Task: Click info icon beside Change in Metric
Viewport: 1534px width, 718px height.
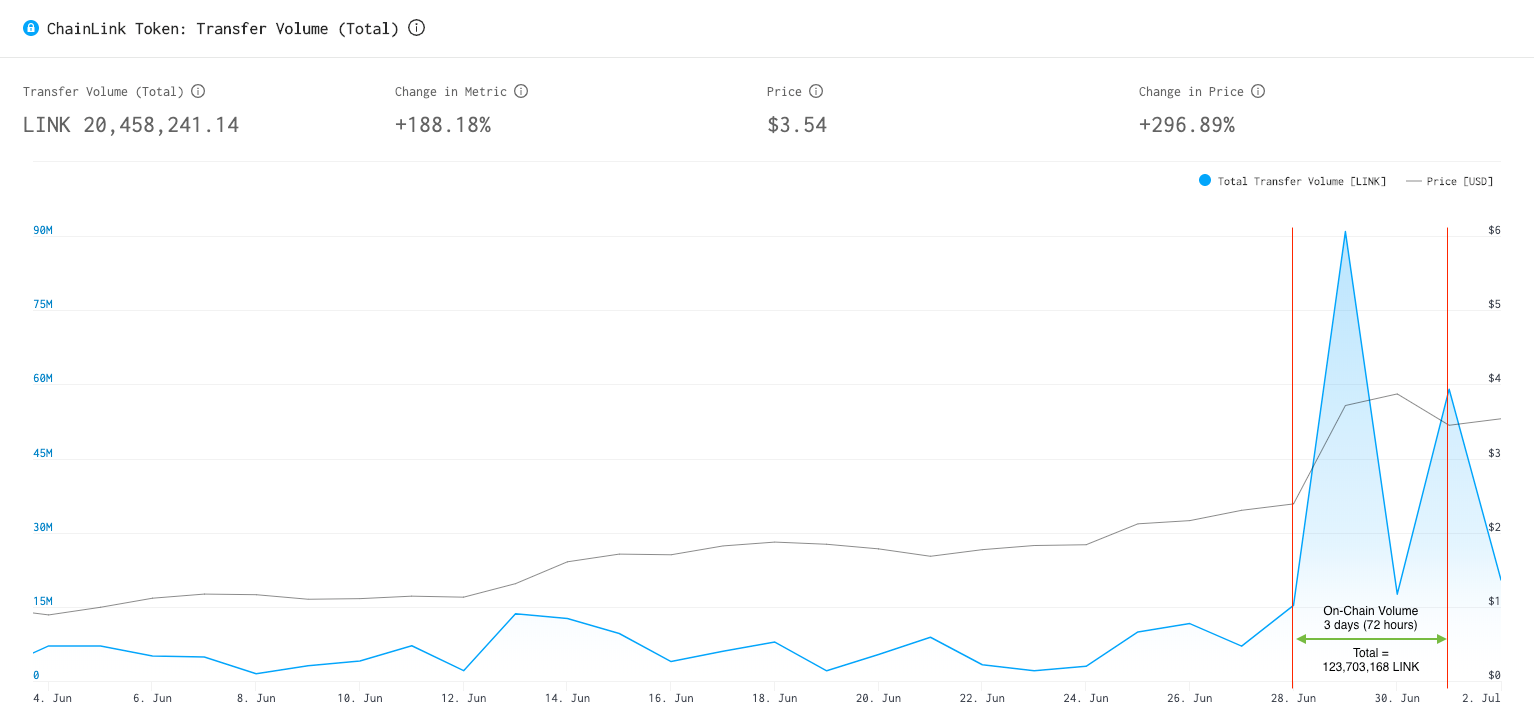Action: point(521,91)
